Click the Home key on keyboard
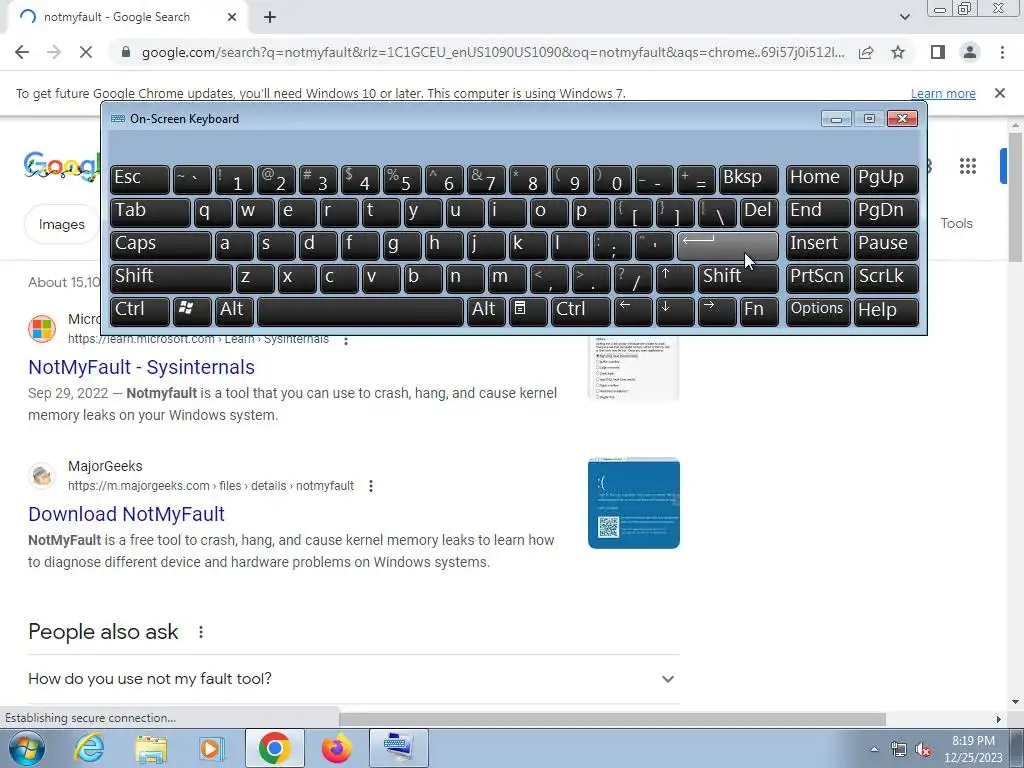Viewport: 1024px width, 768px height. tap(818, 179)
